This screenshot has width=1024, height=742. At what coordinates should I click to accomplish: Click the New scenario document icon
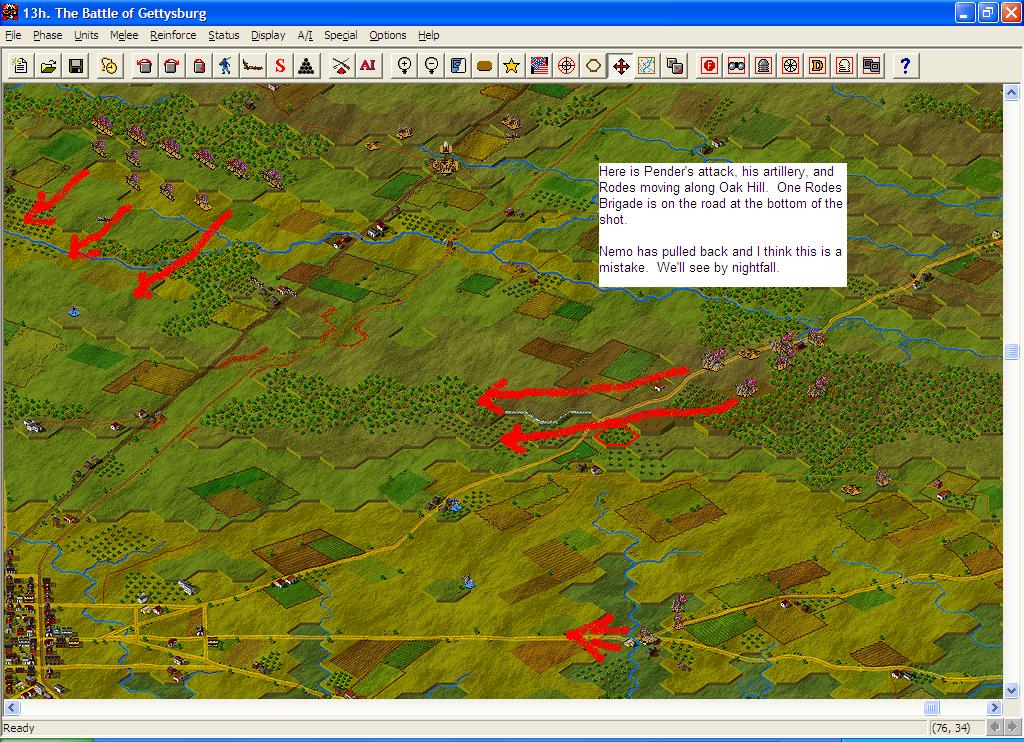tap(20, 65)
